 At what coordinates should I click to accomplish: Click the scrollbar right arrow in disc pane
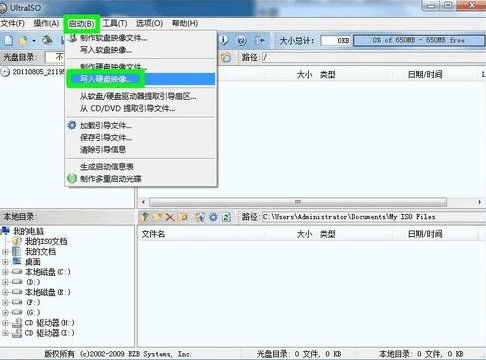click(x=480, y=202)
